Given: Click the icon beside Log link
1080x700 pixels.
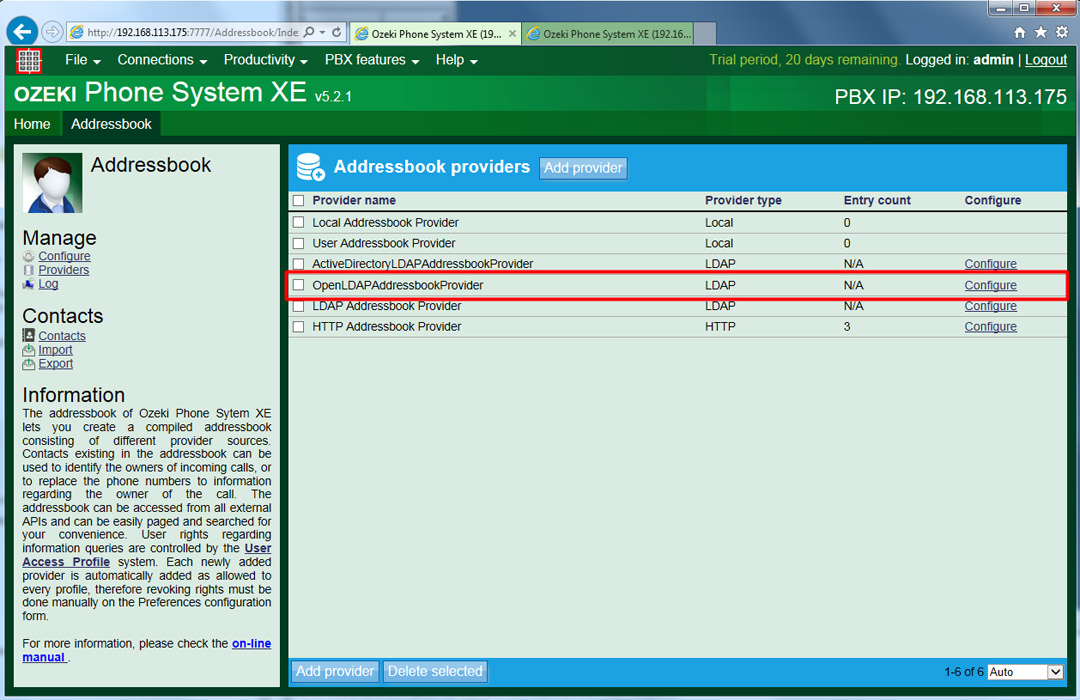Looking at the screenshot, I should point(28,284).
